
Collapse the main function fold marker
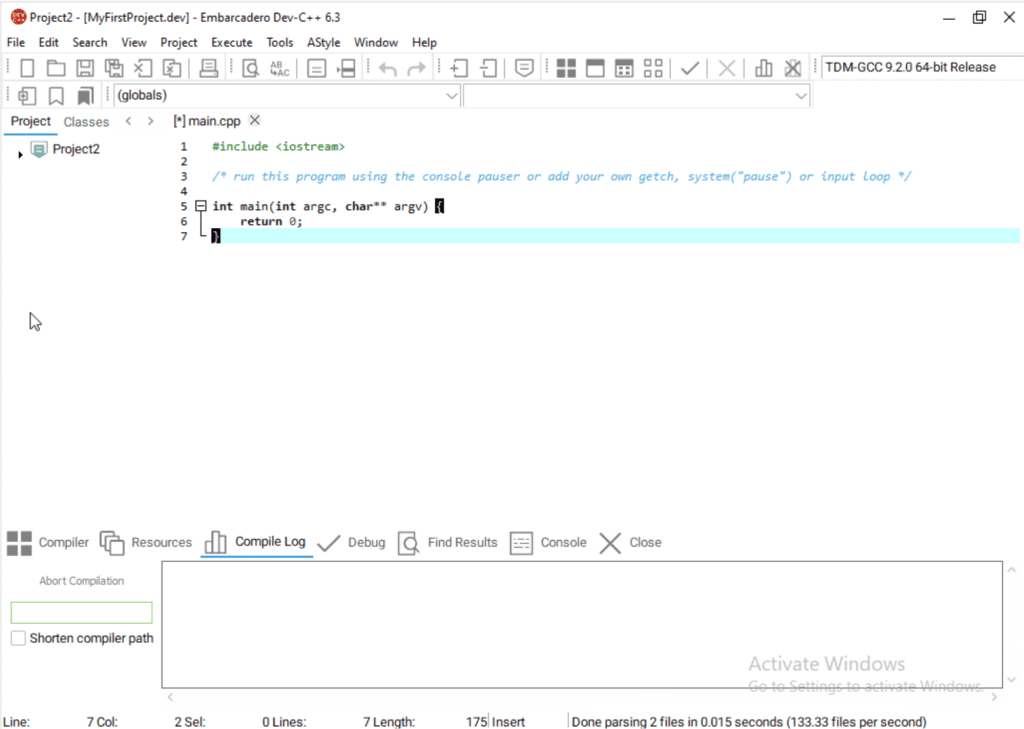(x=201, y=206)
